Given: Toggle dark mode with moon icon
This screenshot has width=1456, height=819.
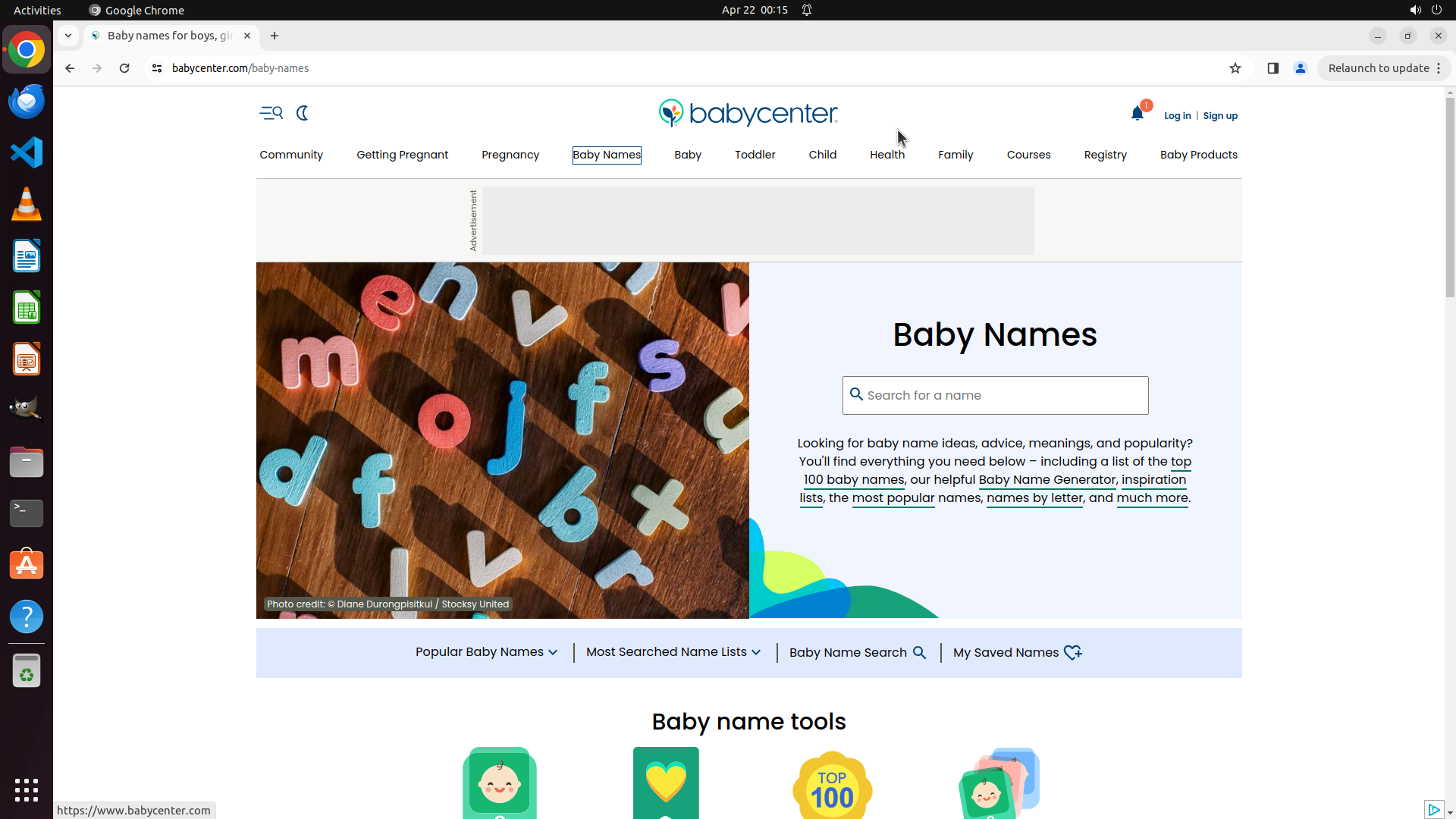Looking at the screenshot, I should (303, 113).
